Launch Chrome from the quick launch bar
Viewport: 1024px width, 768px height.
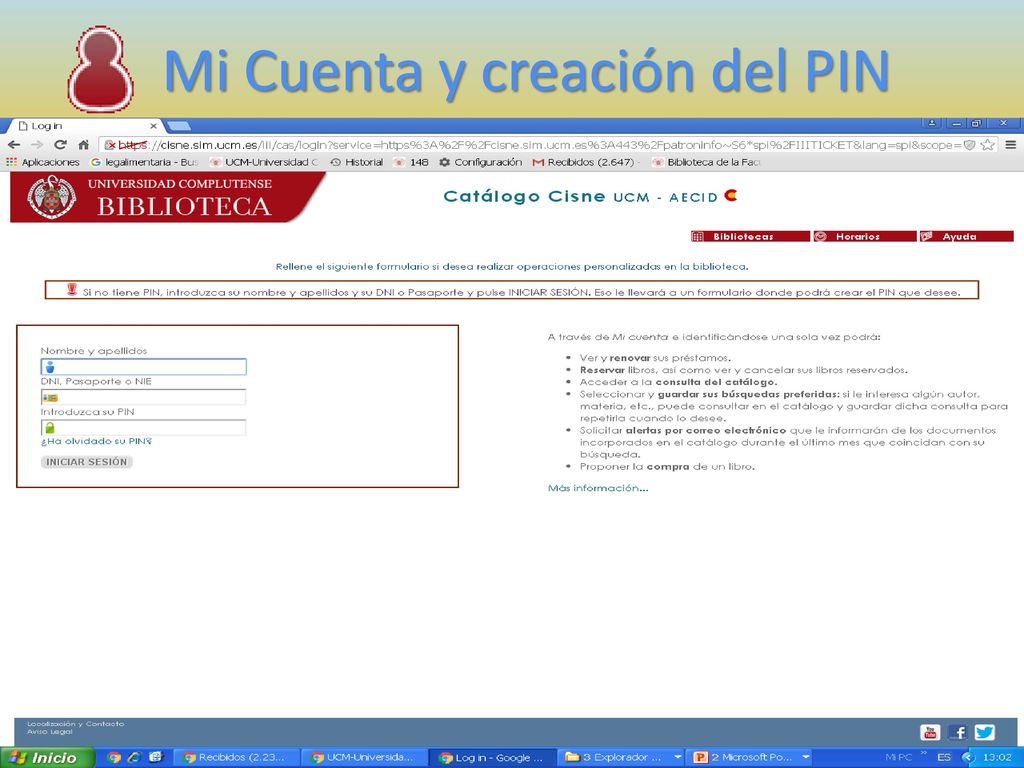point(114,758)
